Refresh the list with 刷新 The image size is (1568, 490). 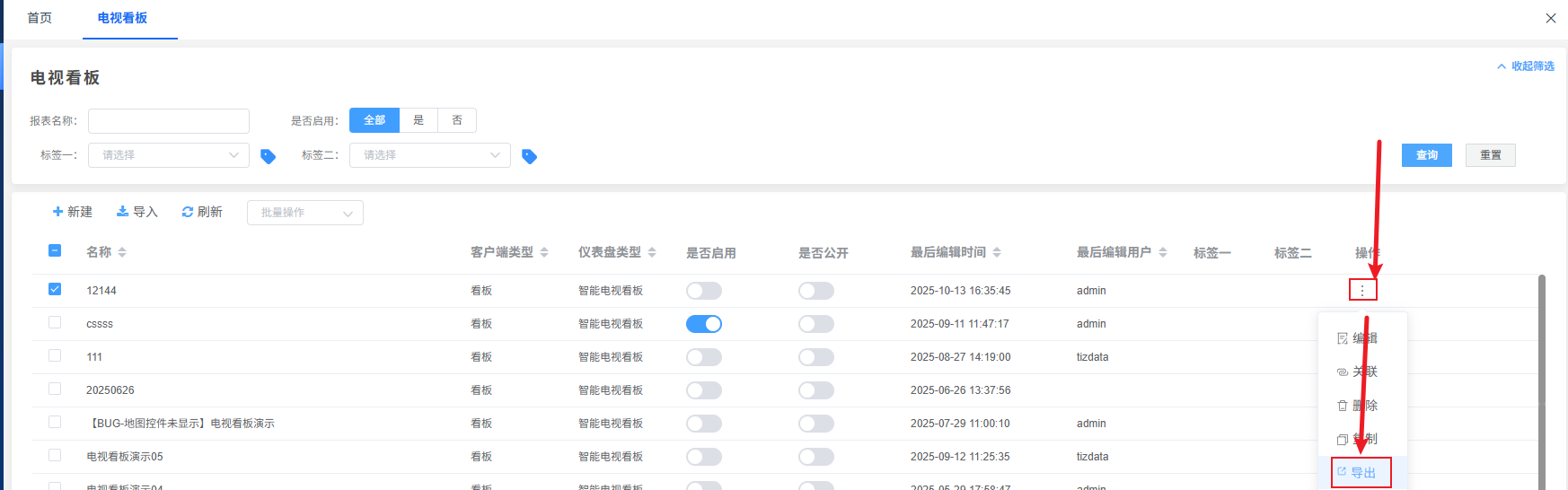point(202,212)
